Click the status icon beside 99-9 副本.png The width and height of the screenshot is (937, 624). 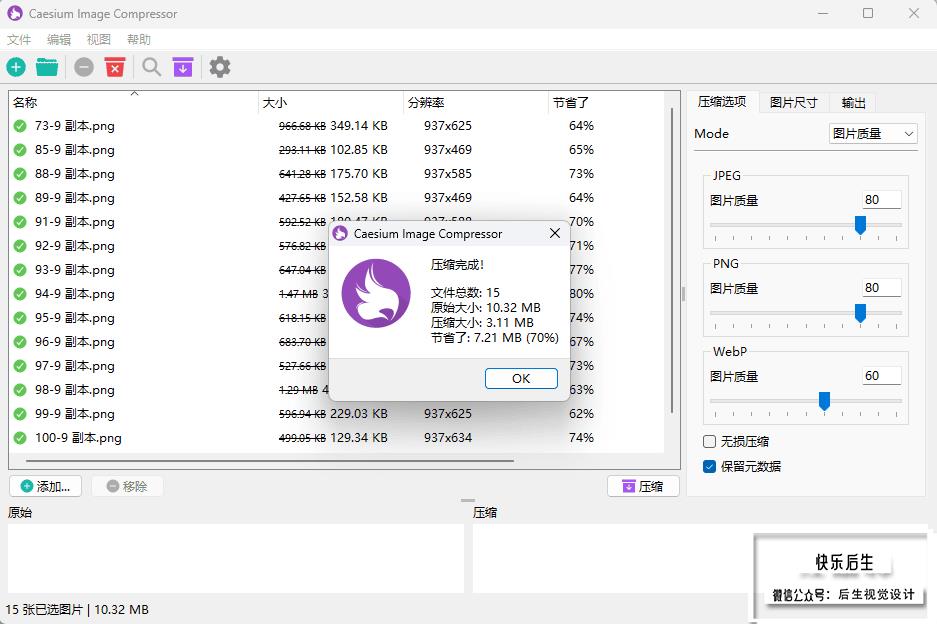tap(20, 414)
